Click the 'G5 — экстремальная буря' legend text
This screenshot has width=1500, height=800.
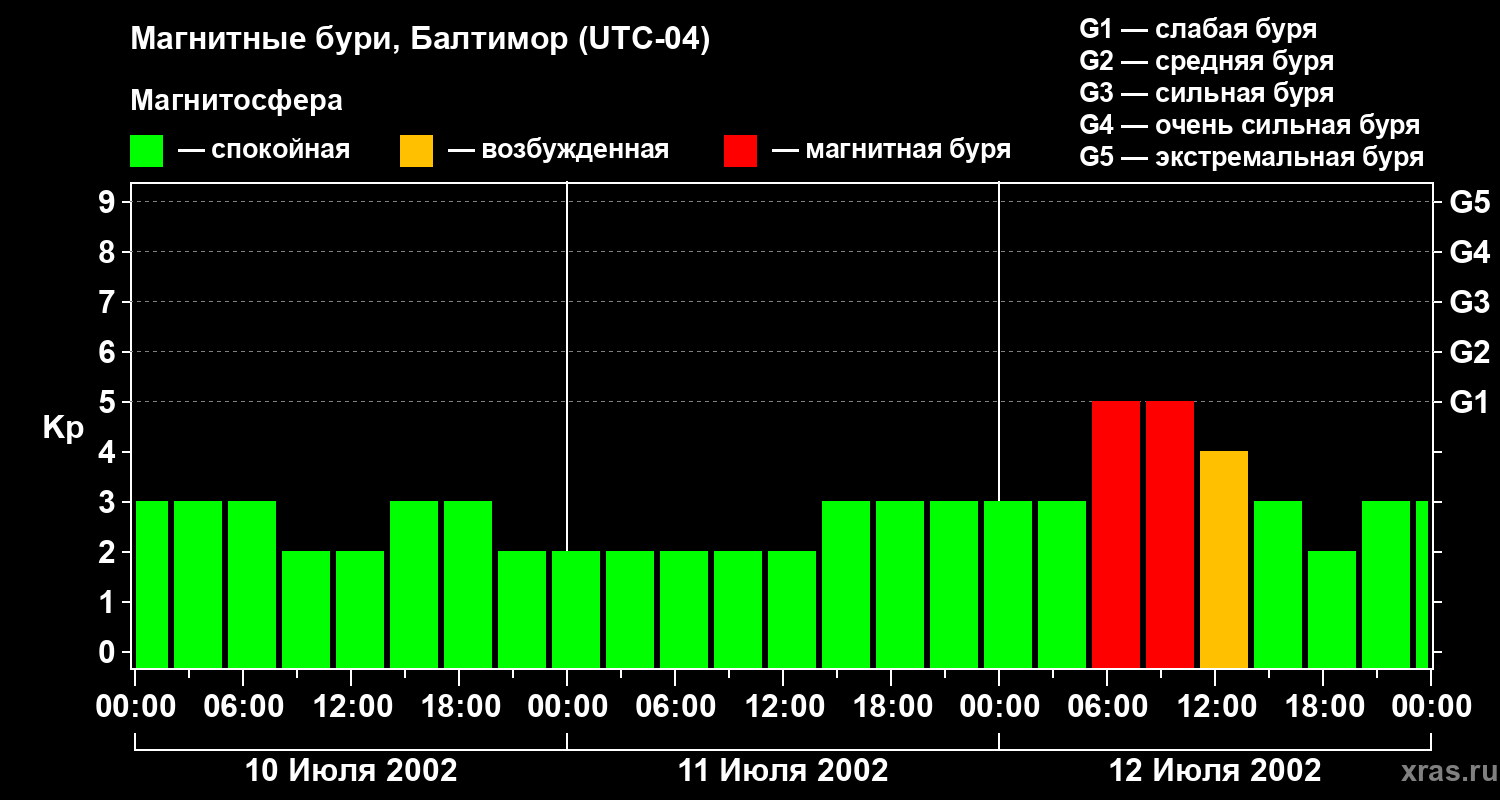(1252, 157)
